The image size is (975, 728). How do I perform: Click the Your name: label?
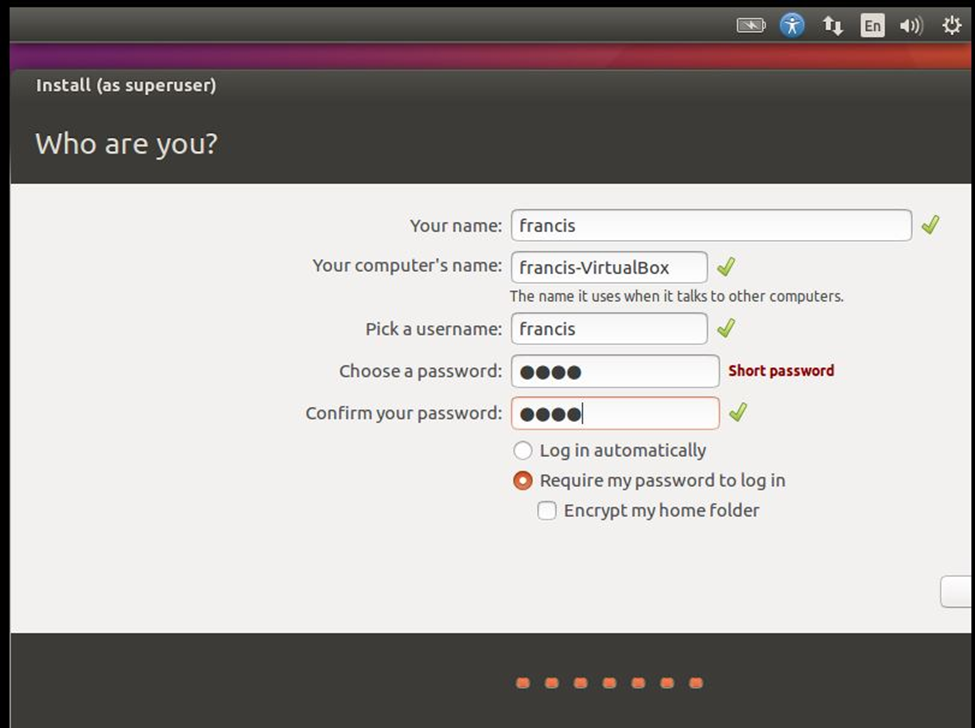456,226
